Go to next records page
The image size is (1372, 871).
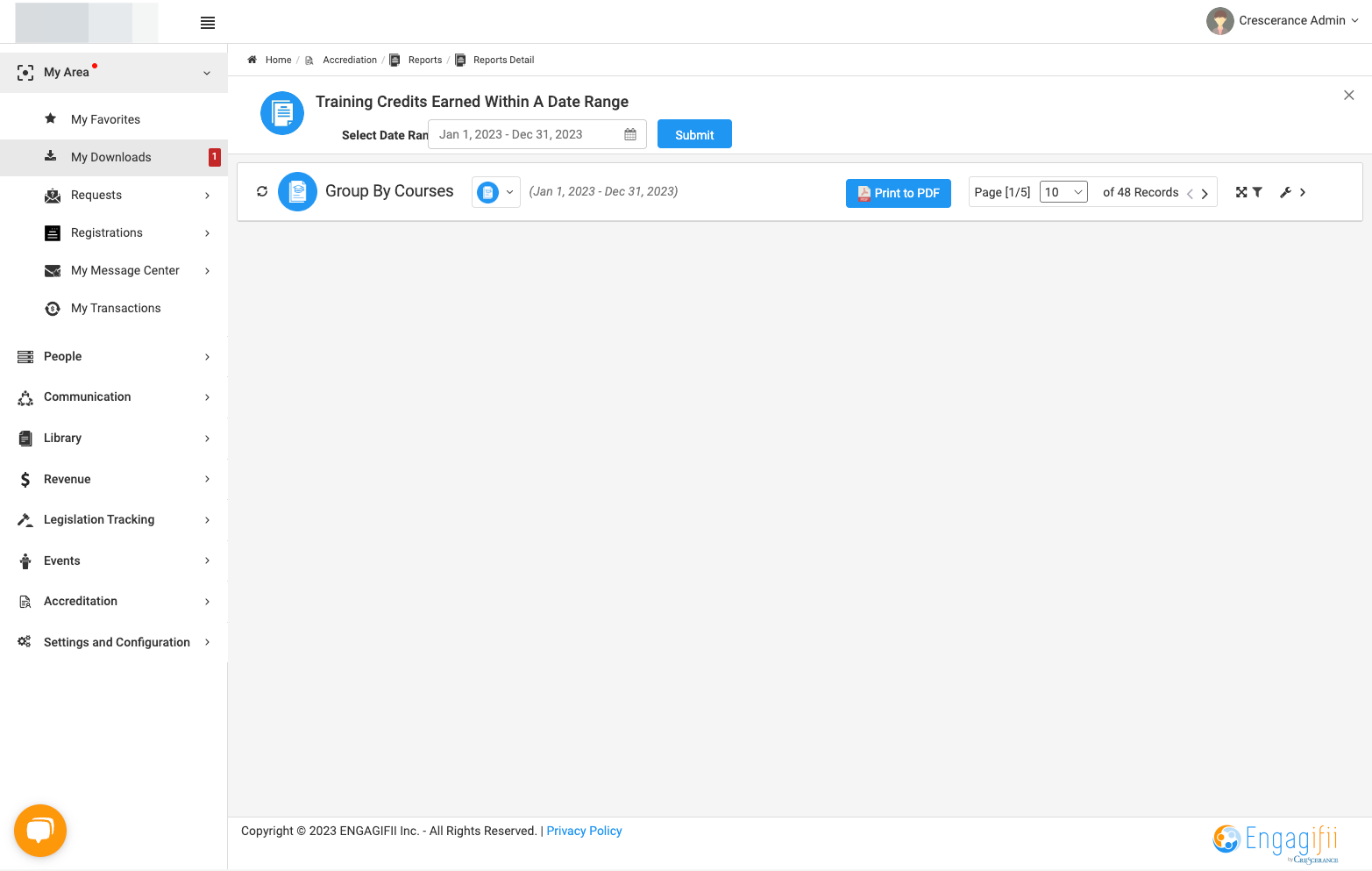coord(1205,194)
